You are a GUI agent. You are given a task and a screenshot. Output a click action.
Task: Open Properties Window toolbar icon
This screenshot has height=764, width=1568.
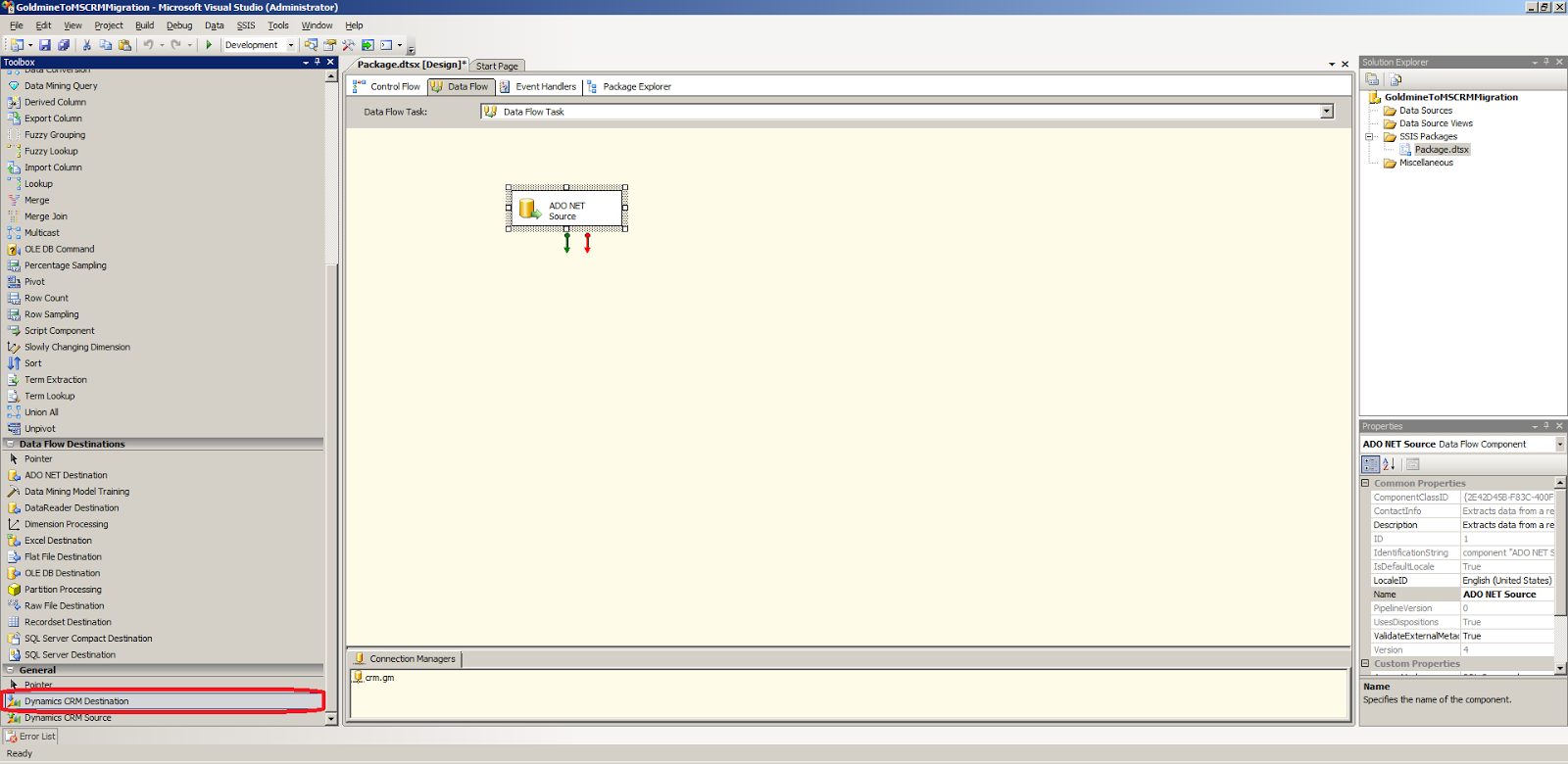[329, 45]
